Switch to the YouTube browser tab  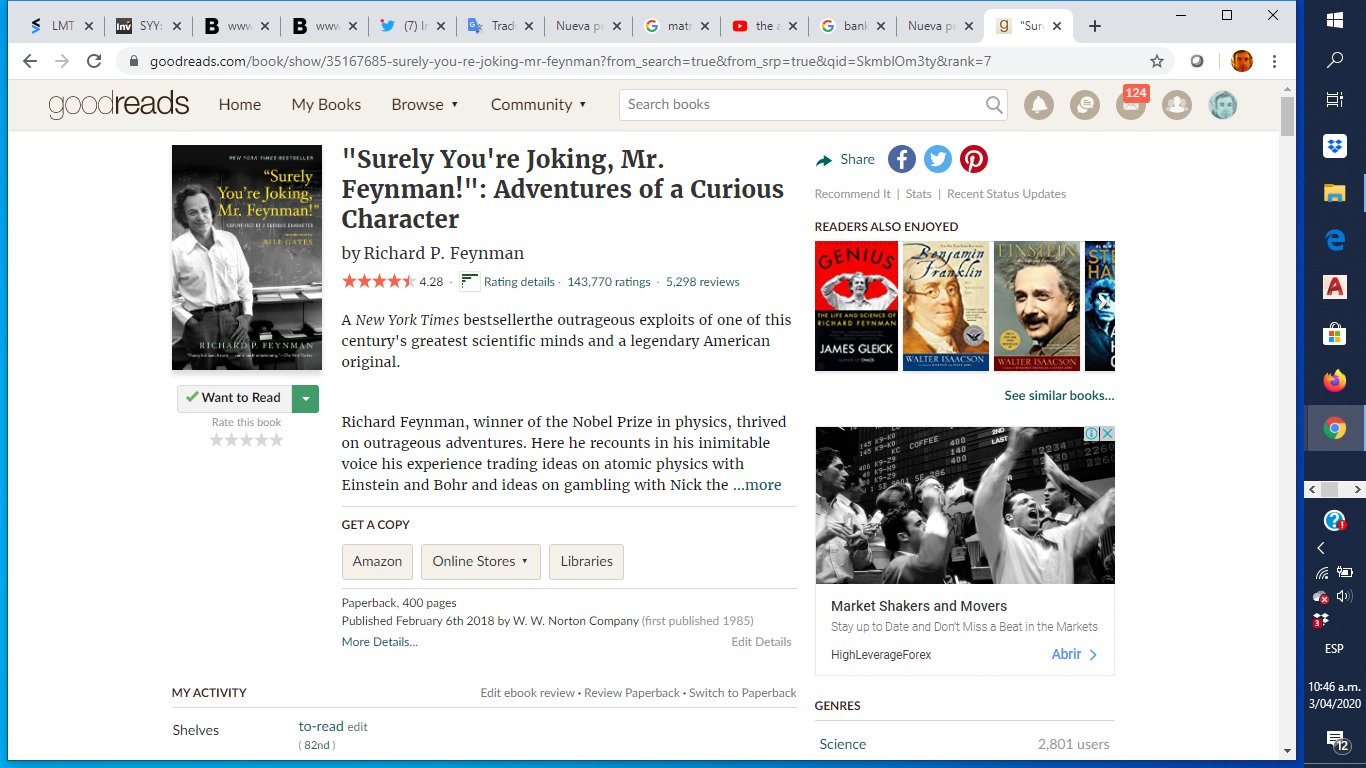tap(763, 27)
